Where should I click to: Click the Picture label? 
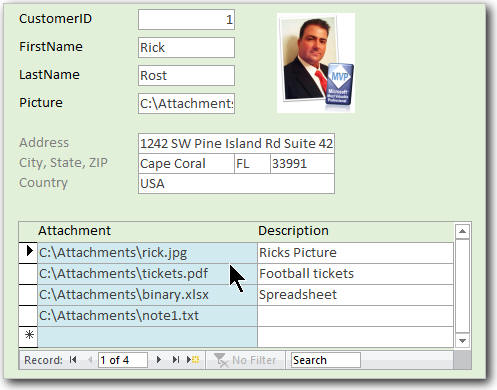click(x=41, y=103)
